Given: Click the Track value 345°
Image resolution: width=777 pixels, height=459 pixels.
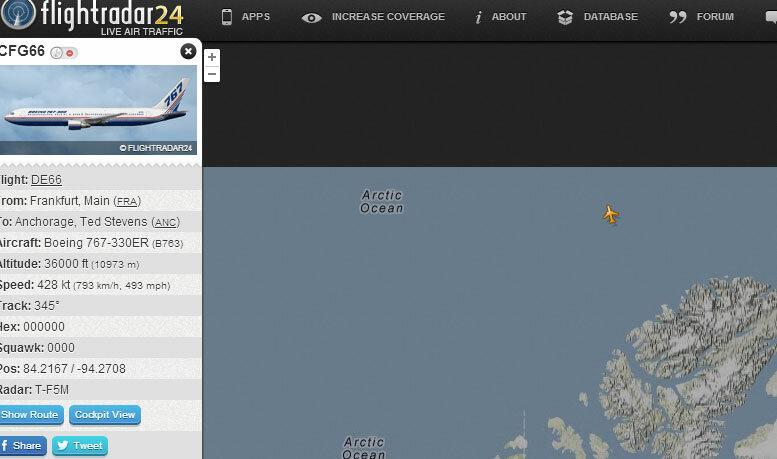Looking at the screenshot, I should pos(47,306).
